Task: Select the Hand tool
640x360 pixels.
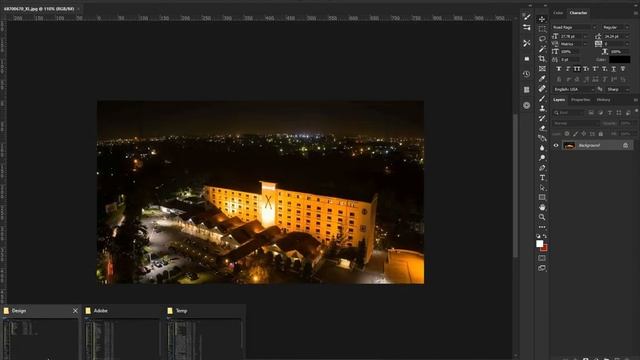Action: click(x=542, y=207)
